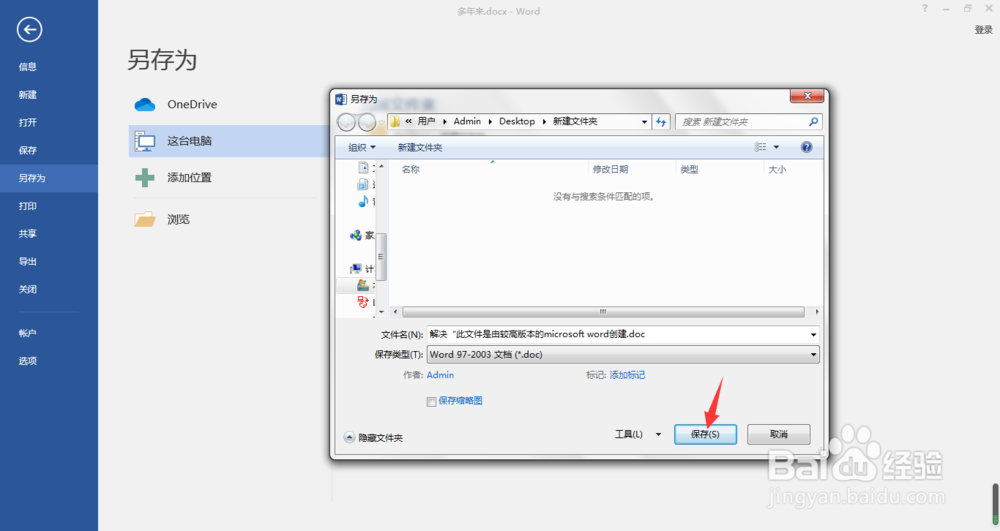Open the 新建 backstage menu item

point(27,94)
